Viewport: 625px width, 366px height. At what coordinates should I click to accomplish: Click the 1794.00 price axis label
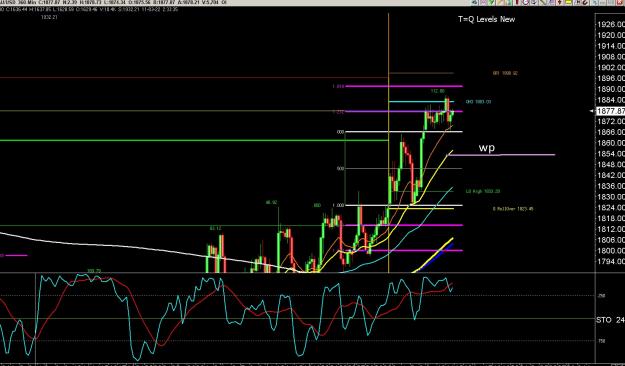click(x=611, y=261)
